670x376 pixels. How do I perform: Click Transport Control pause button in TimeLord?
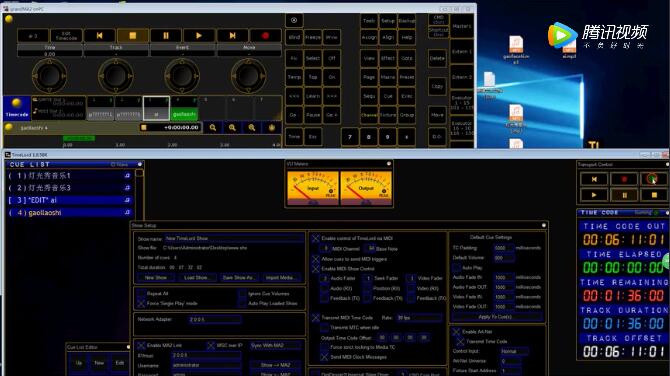(624, 195)
